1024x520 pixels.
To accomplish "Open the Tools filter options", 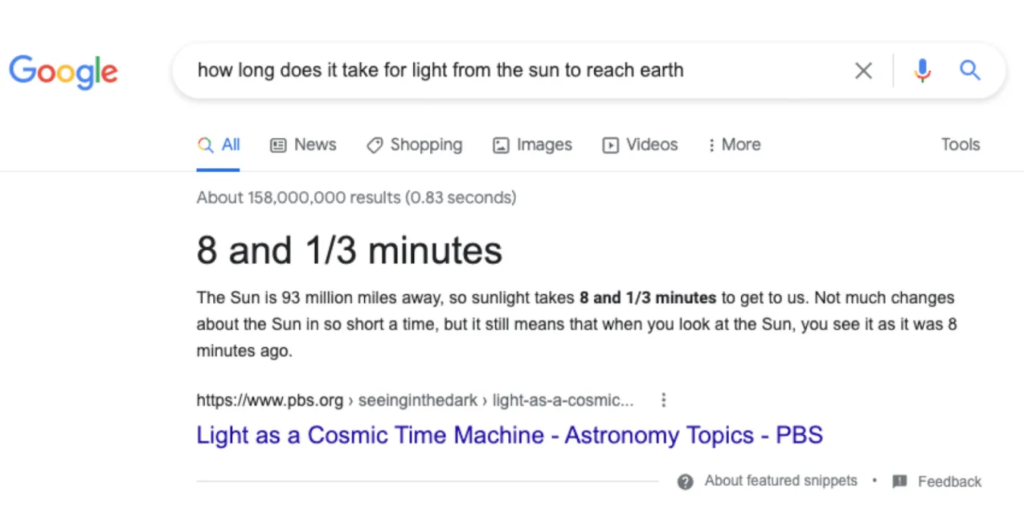I will point(960,145).
